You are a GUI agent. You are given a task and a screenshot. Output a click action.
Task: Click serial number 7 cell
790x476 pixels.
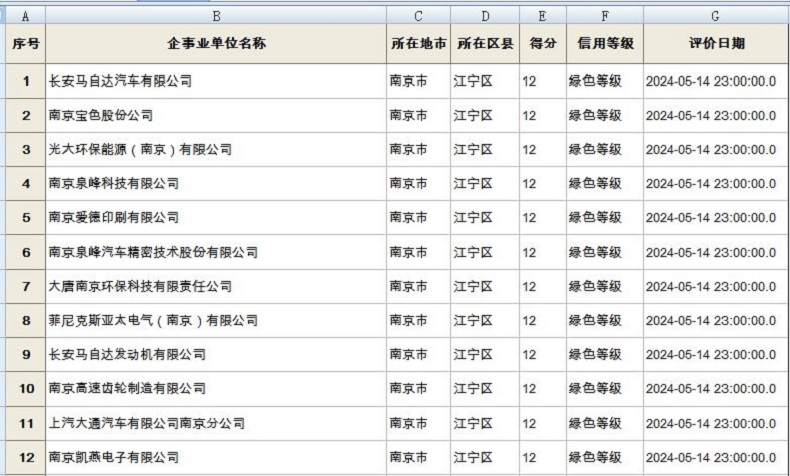[x=25, y=287]
